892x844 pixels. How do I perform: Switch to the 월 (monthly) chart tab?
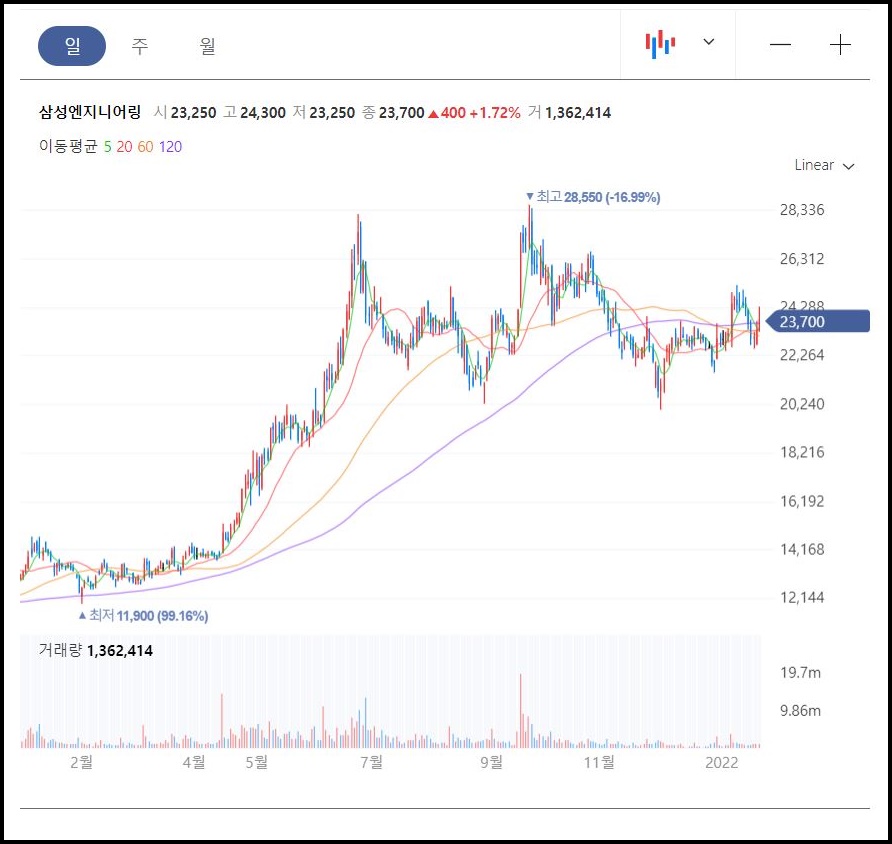point(207,45)
